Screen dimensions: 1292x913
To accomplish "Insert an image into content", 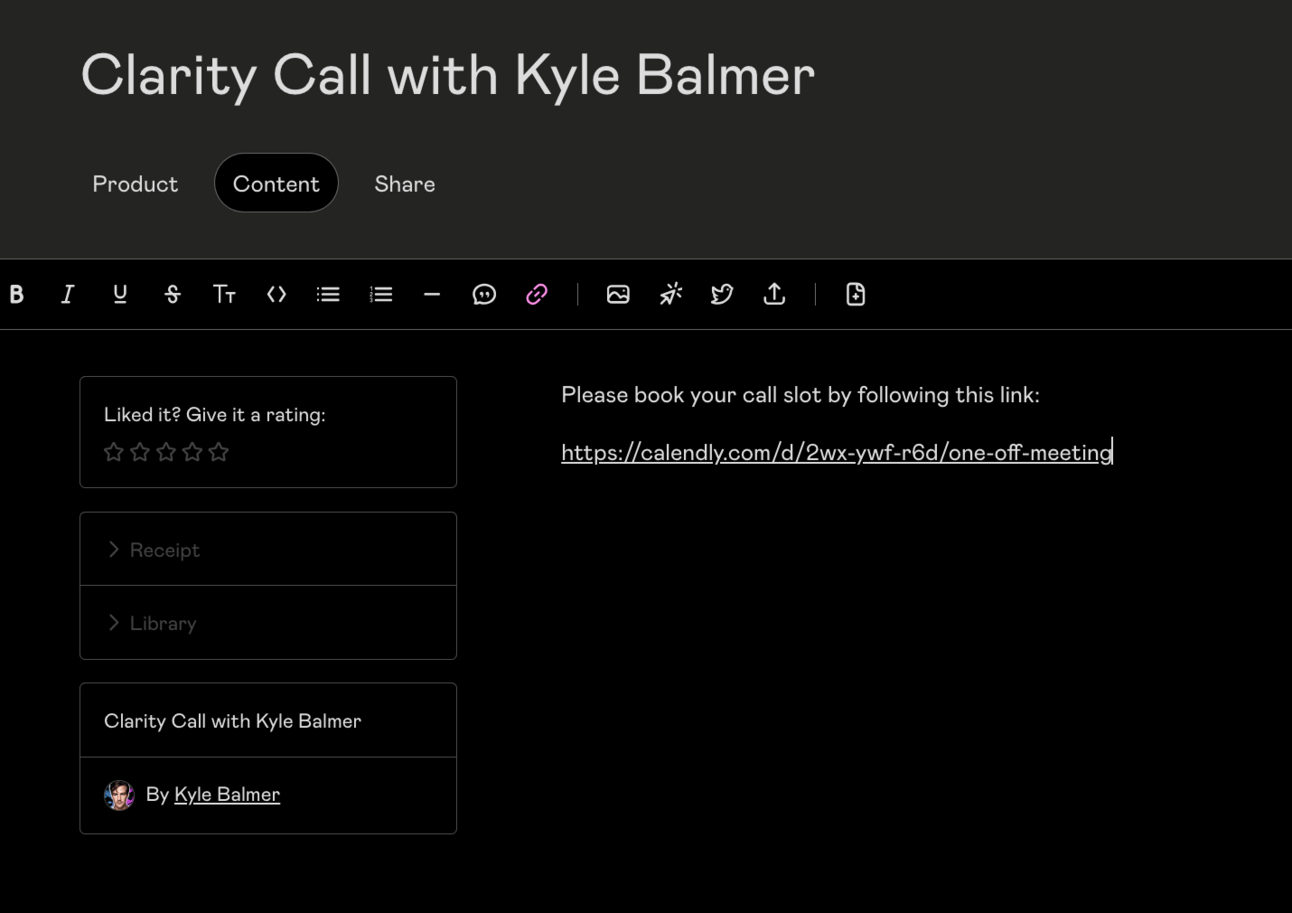I will pos(618,294).
